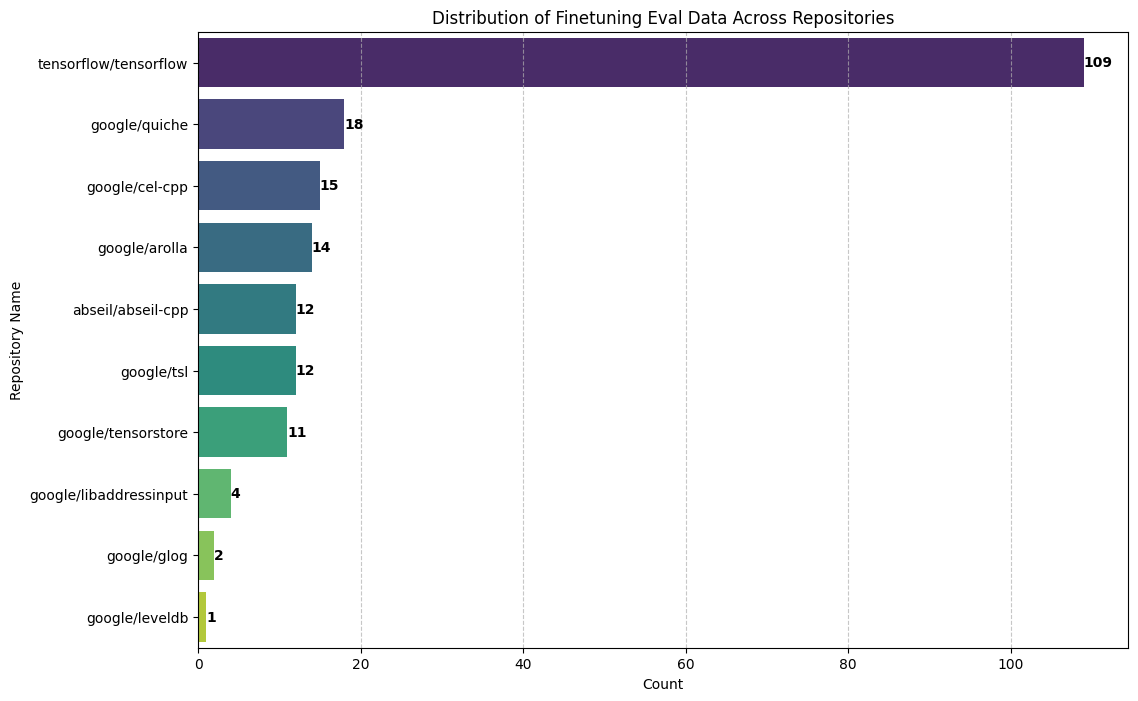Select the google/tensorstore bar
This screenshot has height=701, width=1138.
(x=243, y=433)
